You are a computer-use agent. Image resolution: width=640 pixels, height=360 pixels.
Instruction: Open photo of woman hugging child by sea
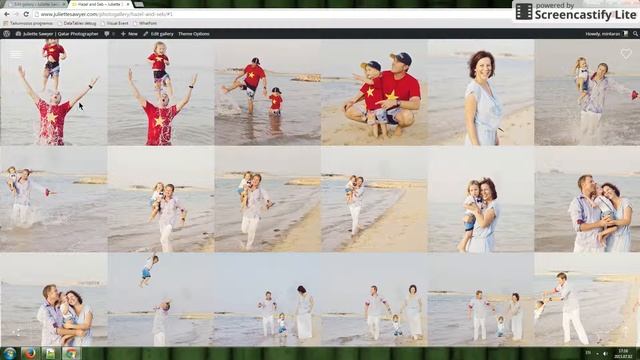(x=481, y=199)
